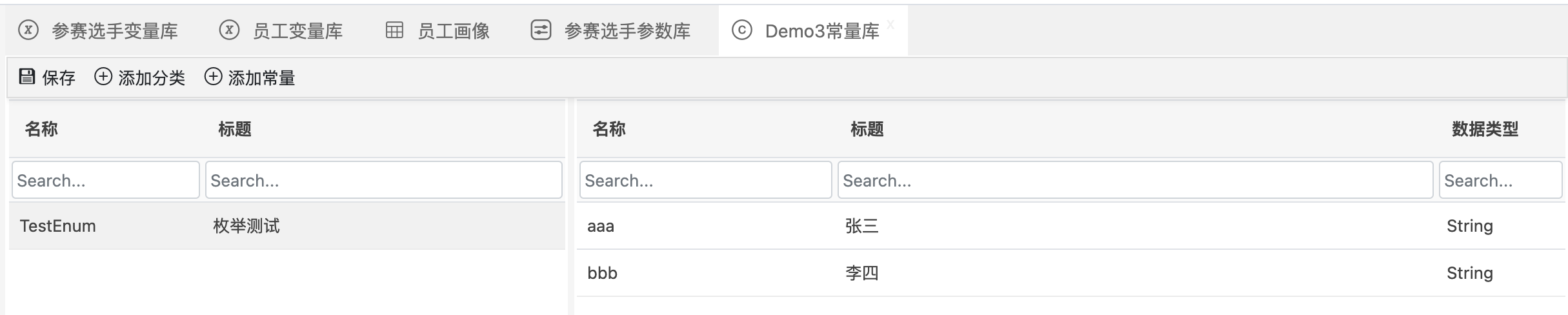1568x315 pixels.
Task: Click the Demo3常量库 tab constant icon
Action: (742, 30)
